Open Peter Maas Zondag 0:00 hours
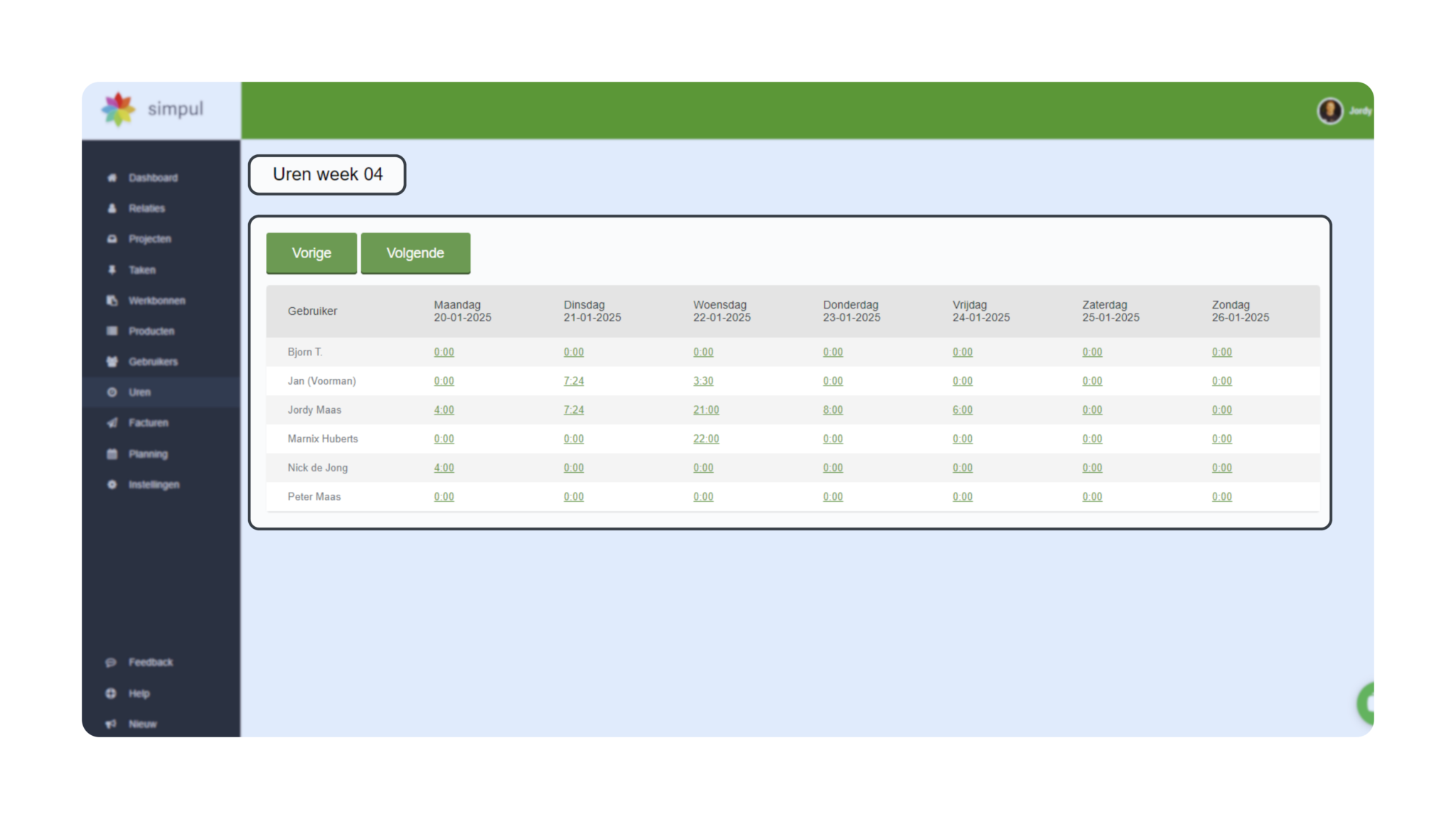 [1221, 497]
